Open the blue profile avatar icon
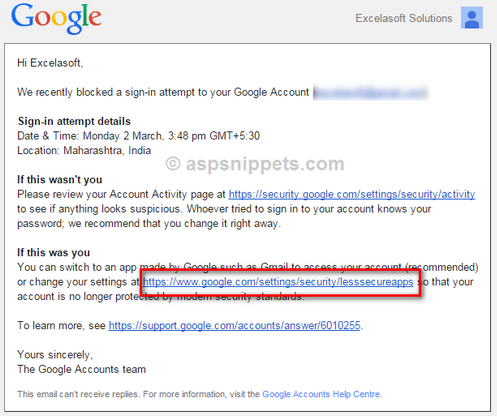Screen dimensions: 497x416 (x=472, y=18)
